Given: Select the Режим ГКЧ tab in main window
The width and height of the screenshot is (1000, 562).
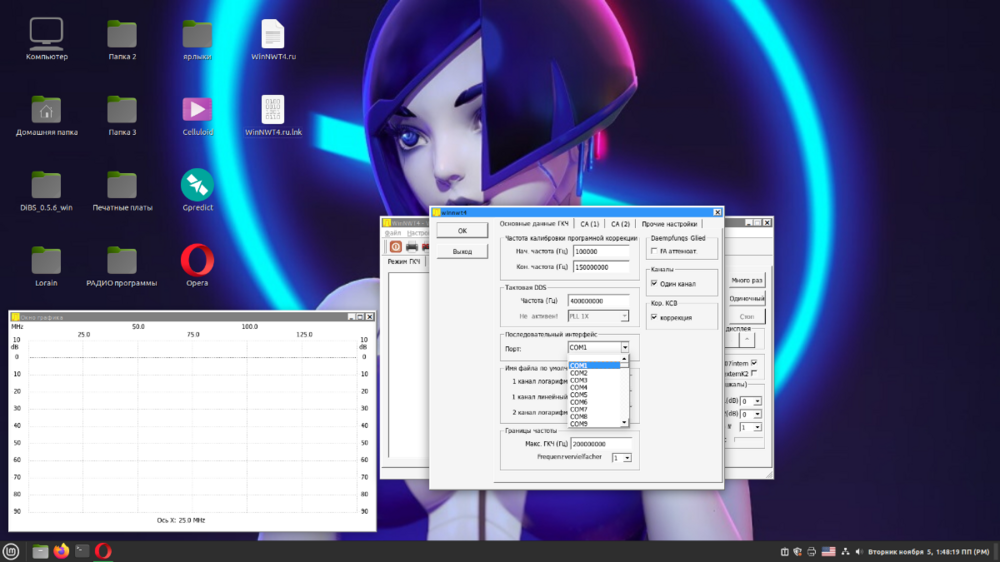Looking at the screenshot, I should coord(404,262).
